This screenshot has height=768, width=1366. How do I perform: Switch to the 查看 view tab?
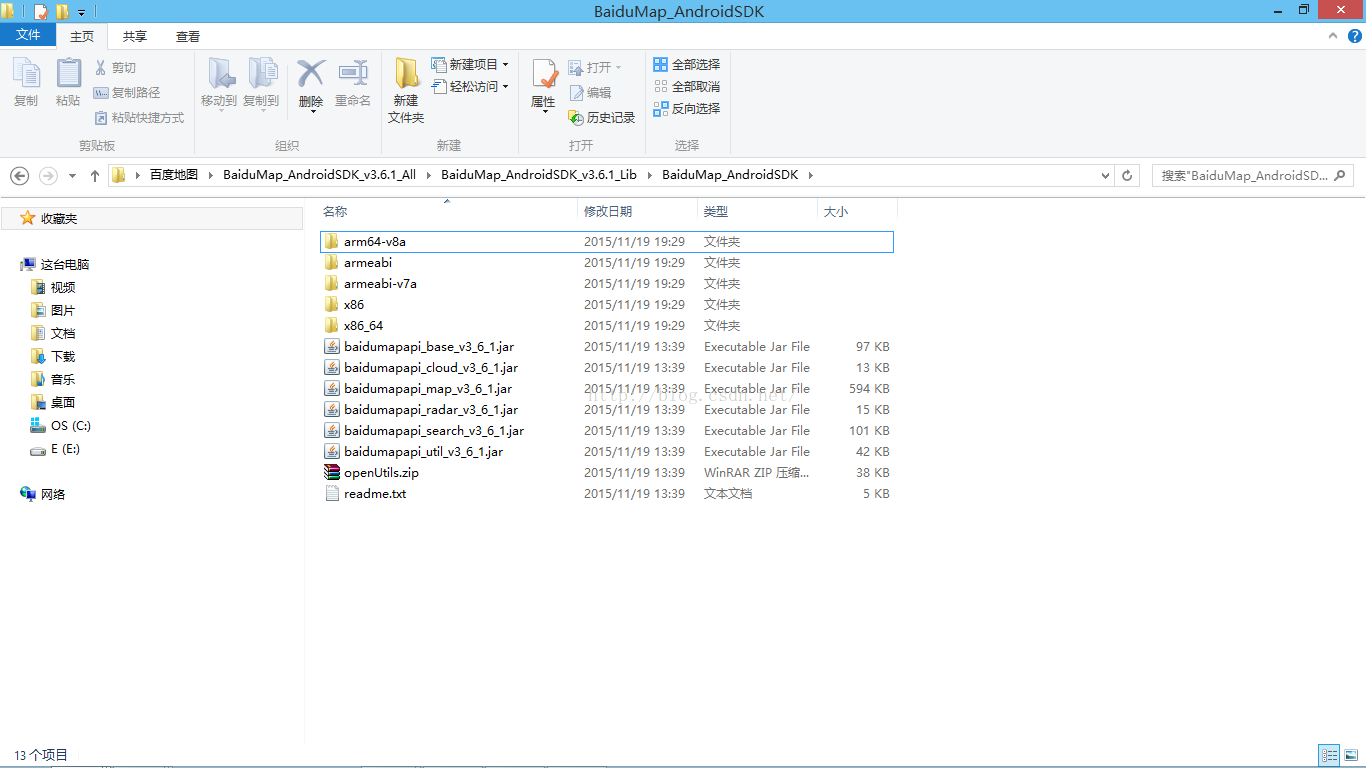[188, 36]
